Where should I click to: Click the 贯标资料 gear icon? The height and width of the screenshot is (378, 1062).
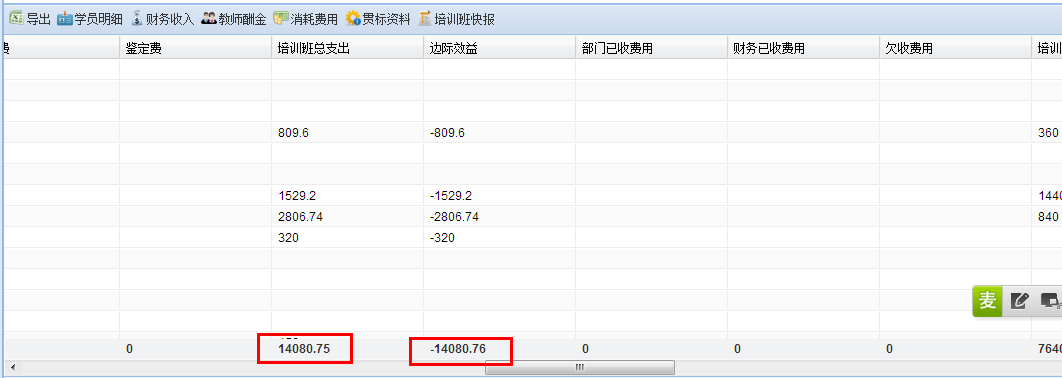(x=353, y=18)
